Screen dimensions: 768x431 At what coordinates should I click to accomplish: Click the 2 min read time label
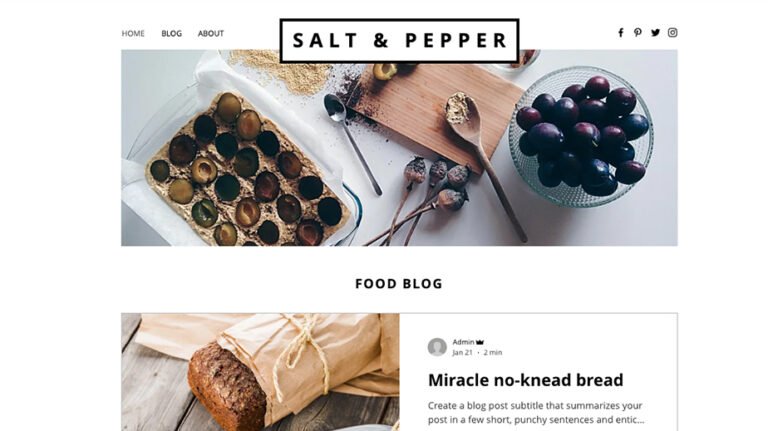coord(493,352)
